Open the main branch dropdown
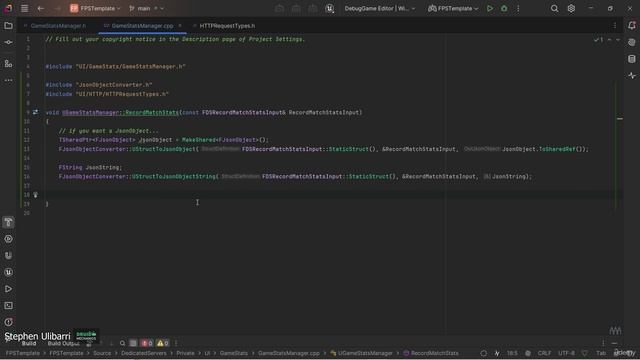Image resolution: width=640 pixels, height=360 pixels. (x=146, y=8)
